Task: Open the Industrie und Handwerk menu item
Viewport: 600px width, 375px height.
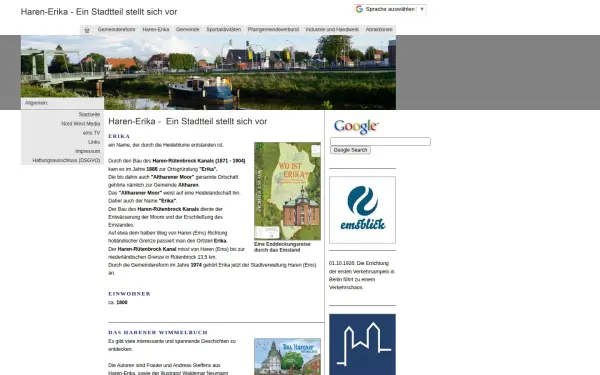Action: [x=332, y=29]
